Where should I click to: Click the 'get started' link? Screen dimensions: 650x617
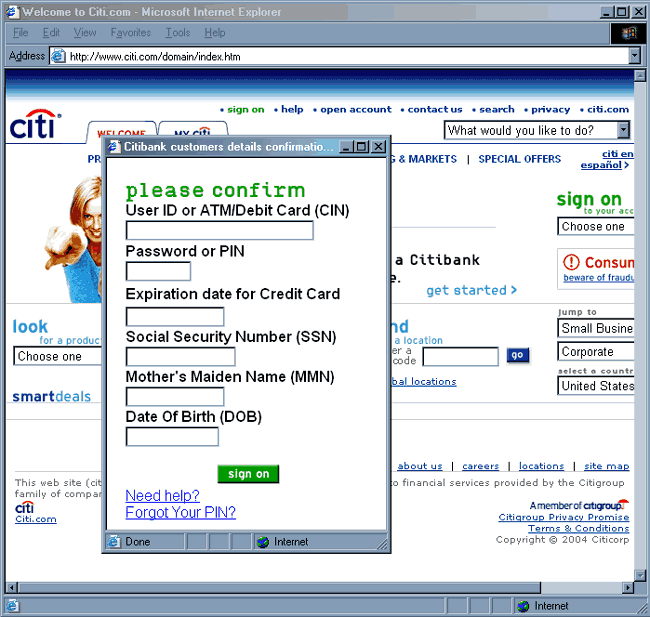tap(471, 290)
